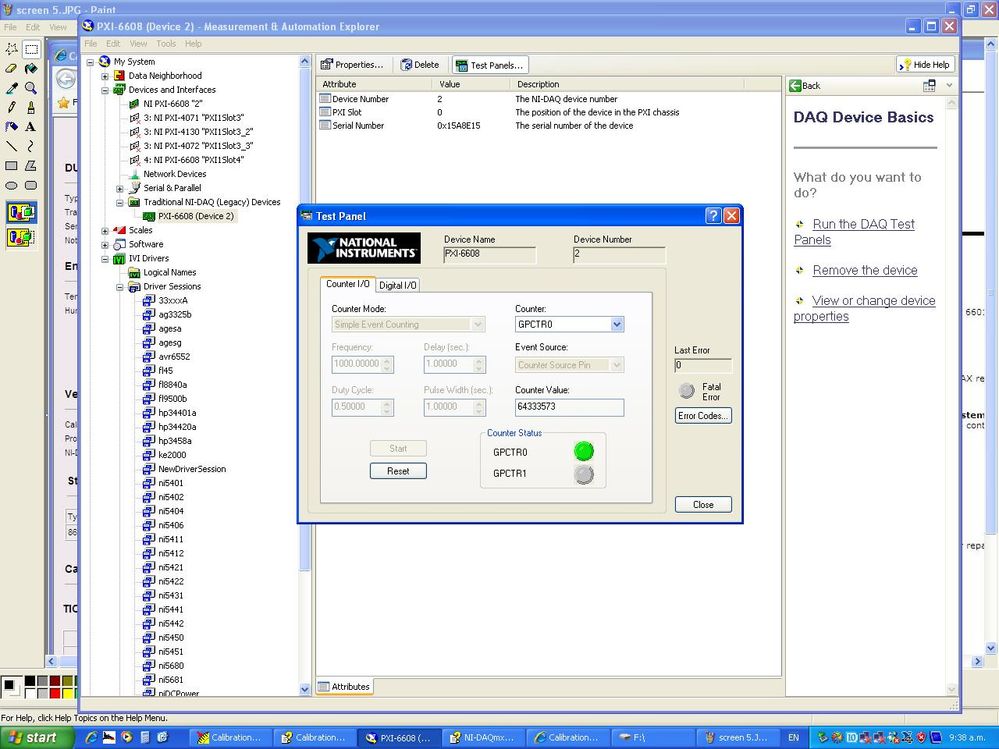Image resolution: width=999 pixels, height=749 pixels.
Task: Select the Line tool in Paint
Action: click(11, 146)
